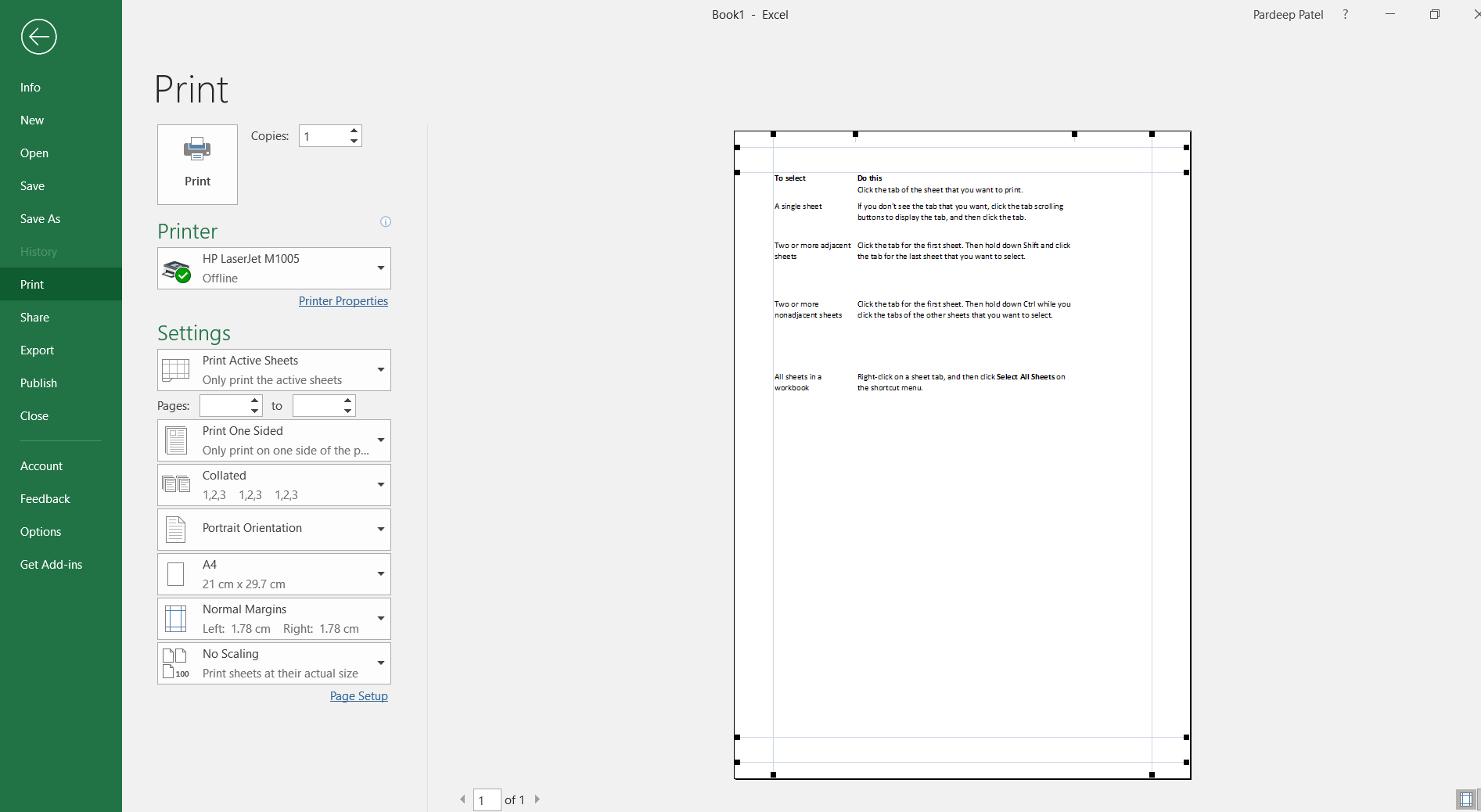The width and height of the screenshot is (1481, 812).
Task: Click the Portrait Orientation icon
Action: click(x=176, y=529)
